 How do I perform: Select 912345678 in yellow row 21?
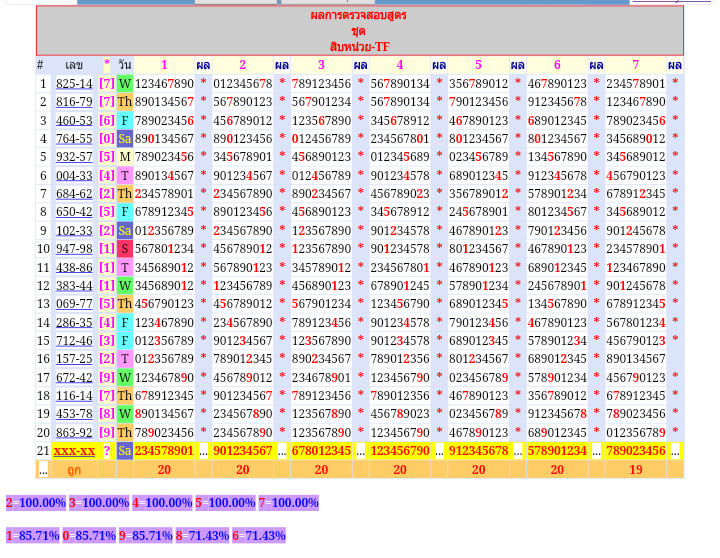coord(478,451)
